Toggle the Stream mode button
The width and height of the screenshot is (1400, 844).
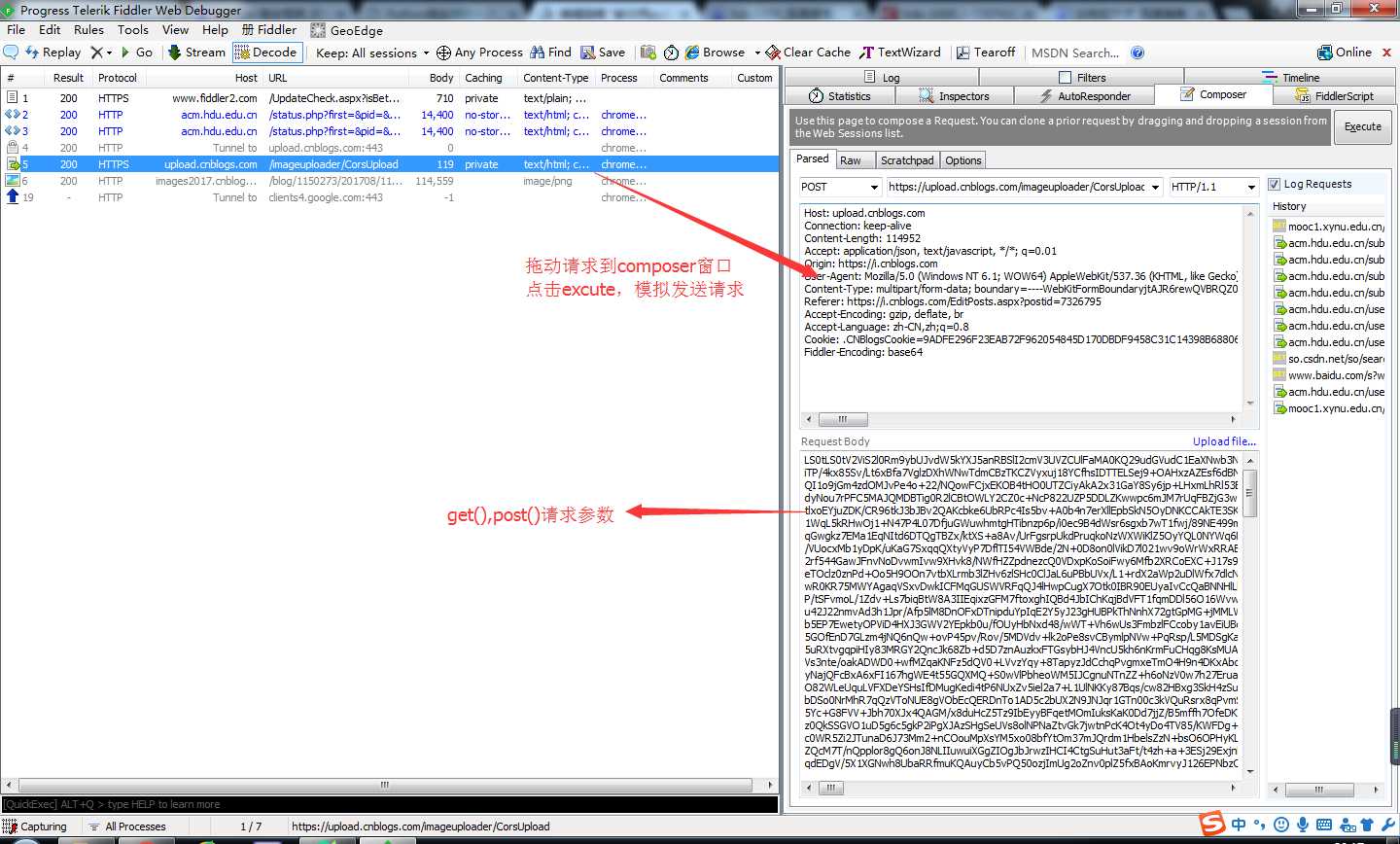[x=196, y=53]
